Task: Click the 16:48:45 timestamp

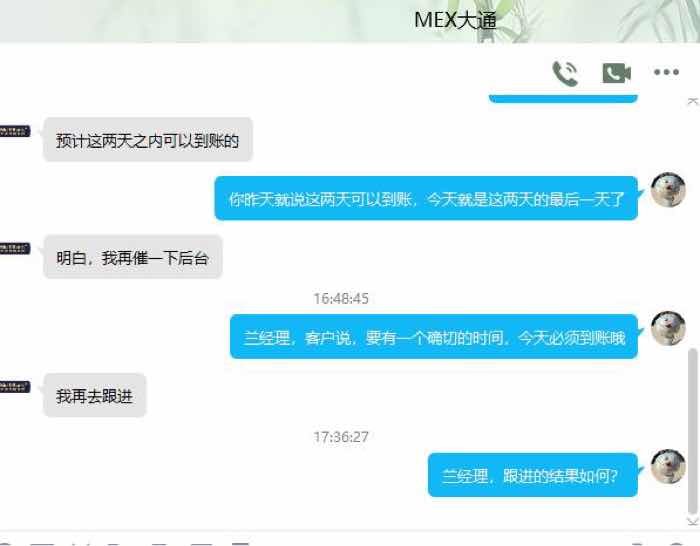Action: click(x=341, y=298)
